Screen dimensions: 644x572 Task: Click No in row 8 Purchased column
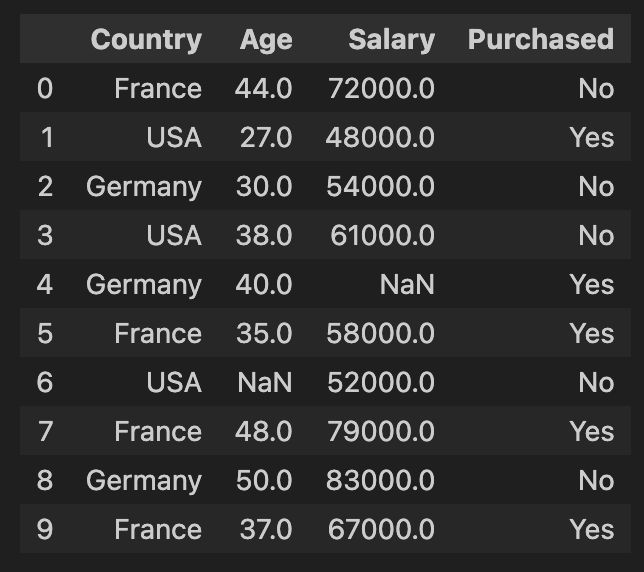click(596, 480)
